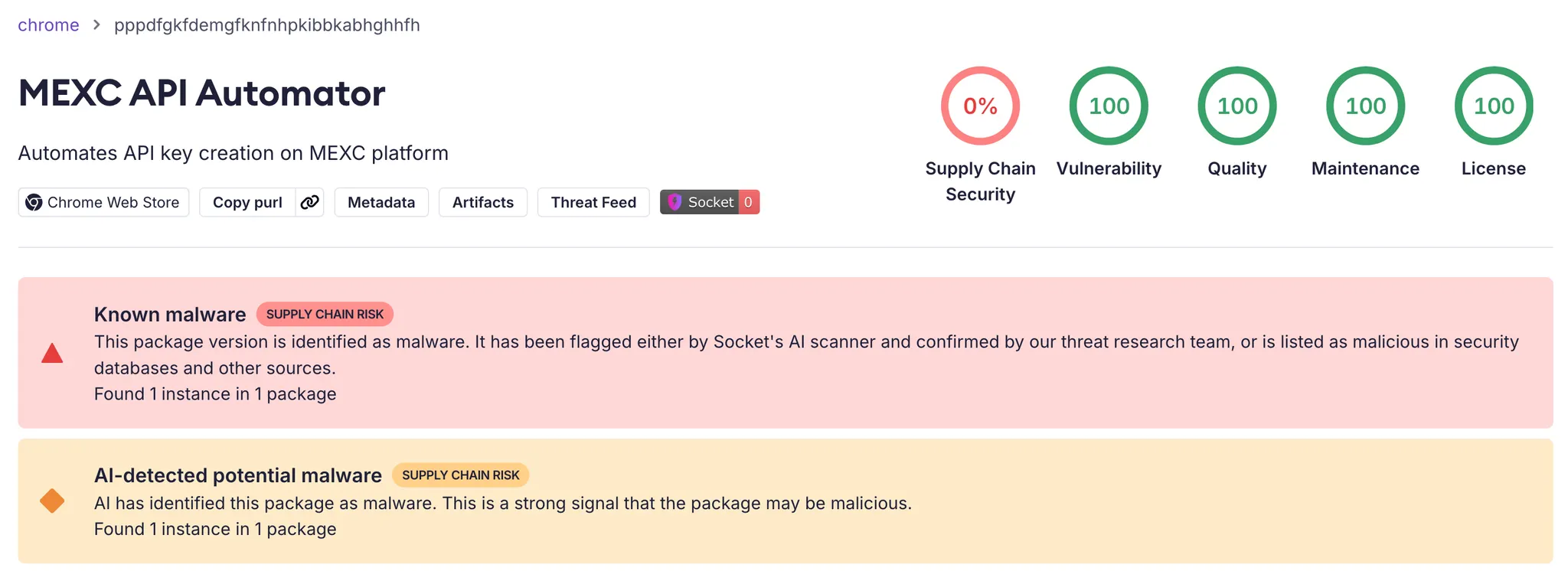Expand the Known malware alert heading
This screenshot has width=1568, height=571.
[170, 315]
